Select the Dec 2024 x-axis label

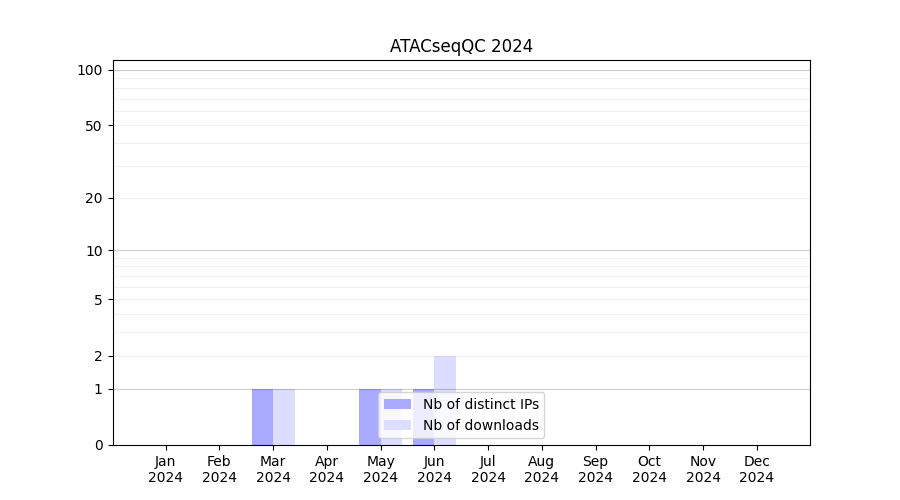point(756,469)
